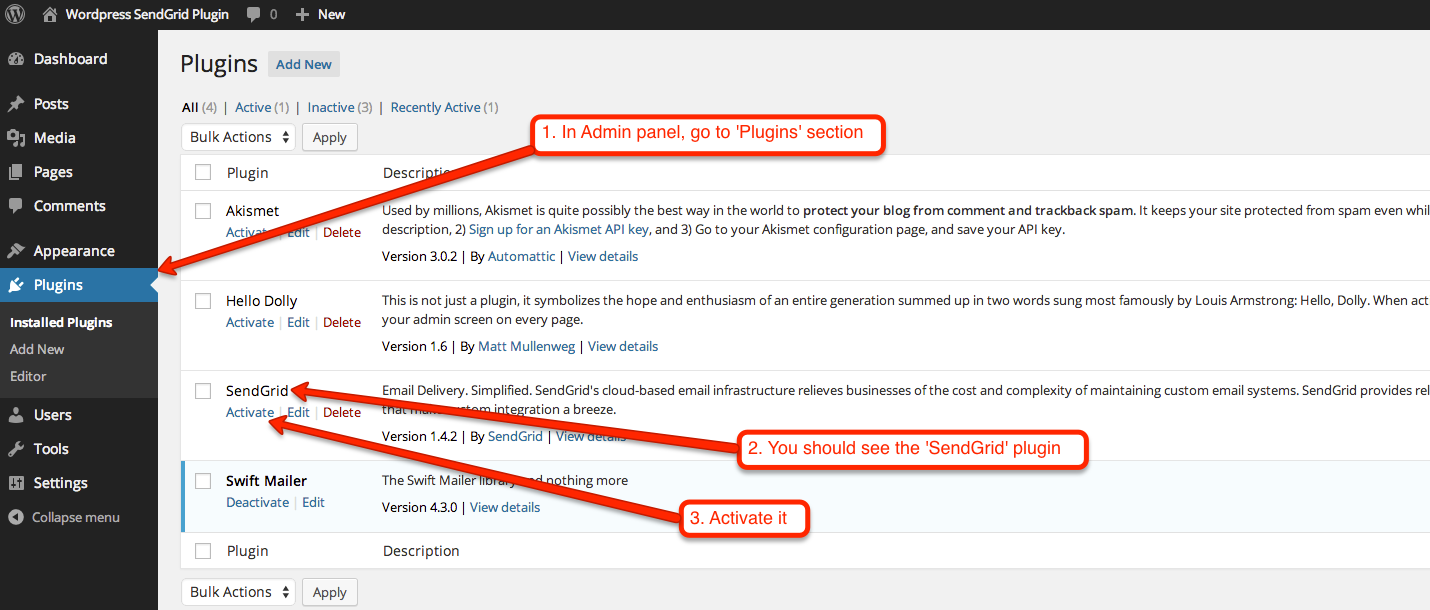Click the WordPress logo icon
This screenshot has height=610, width=1430.
16,14
